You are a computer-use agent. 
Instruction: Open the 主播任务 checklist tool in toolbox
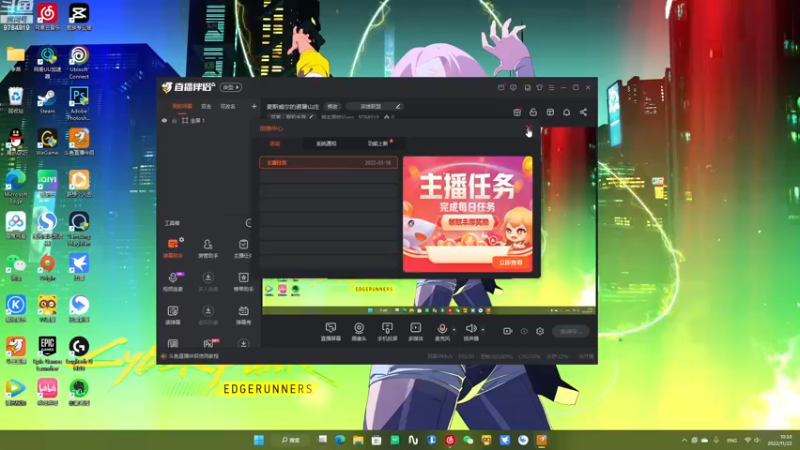243,248
